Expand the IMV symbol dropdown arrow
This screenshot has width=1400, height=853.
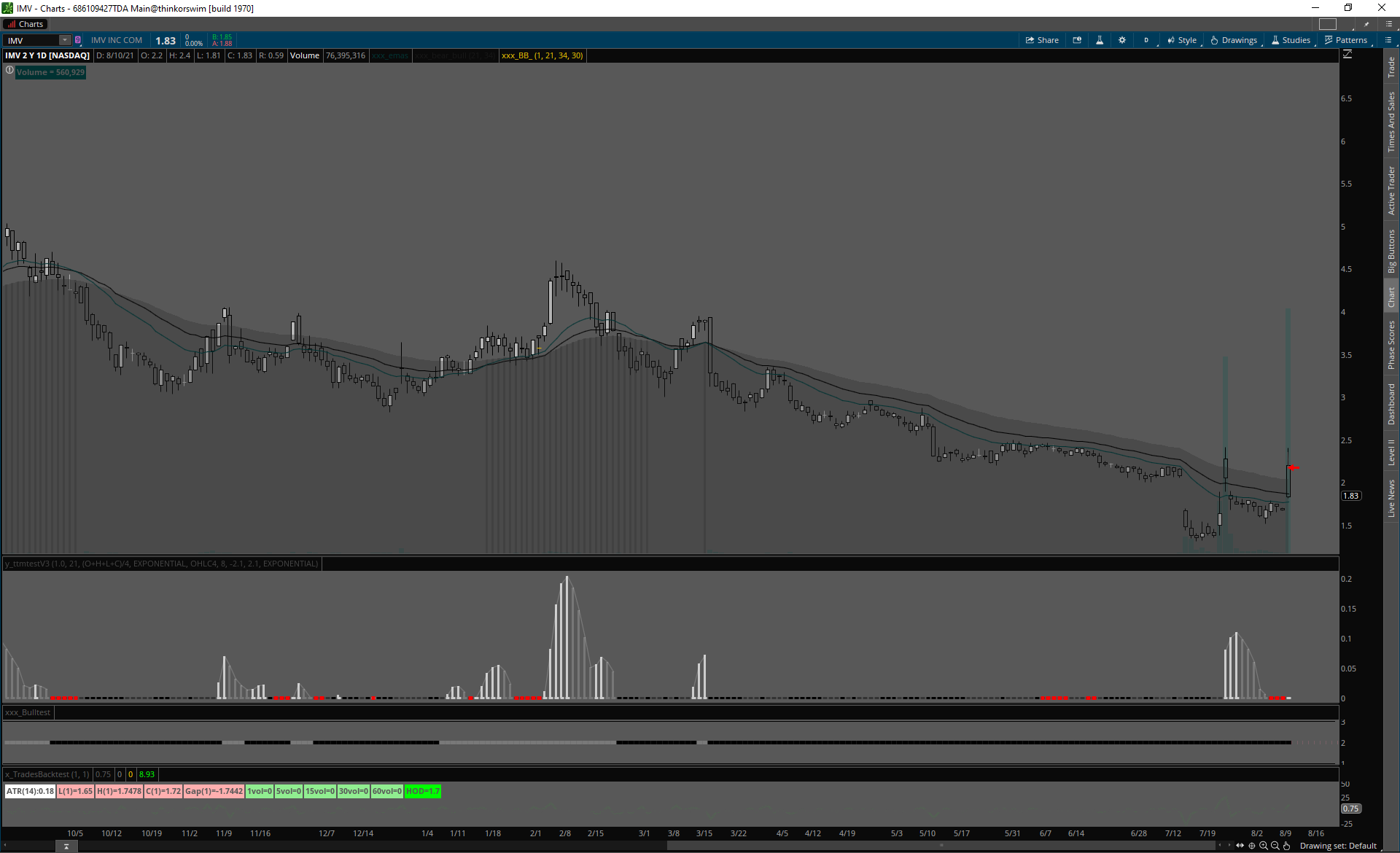(65, 40)
